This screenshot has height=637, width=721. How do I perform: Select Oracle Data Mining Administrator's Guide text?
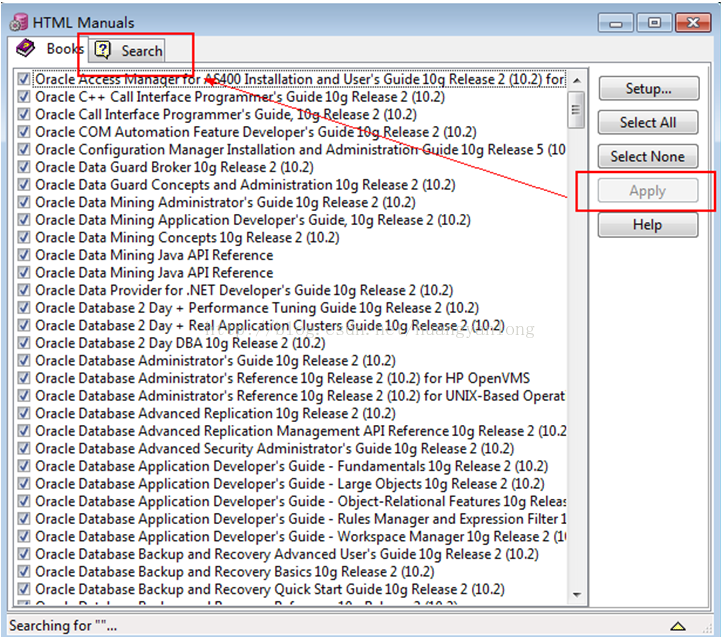(225, 202)
